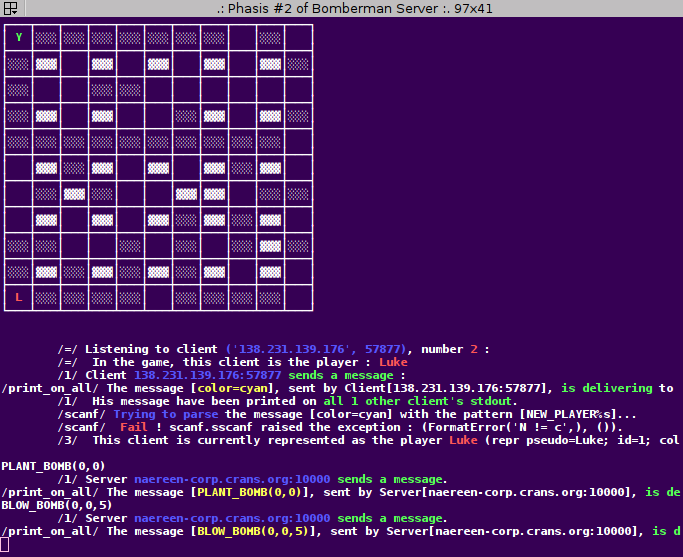Click the red L player cell
683x557 pixels.
(18, 297)
